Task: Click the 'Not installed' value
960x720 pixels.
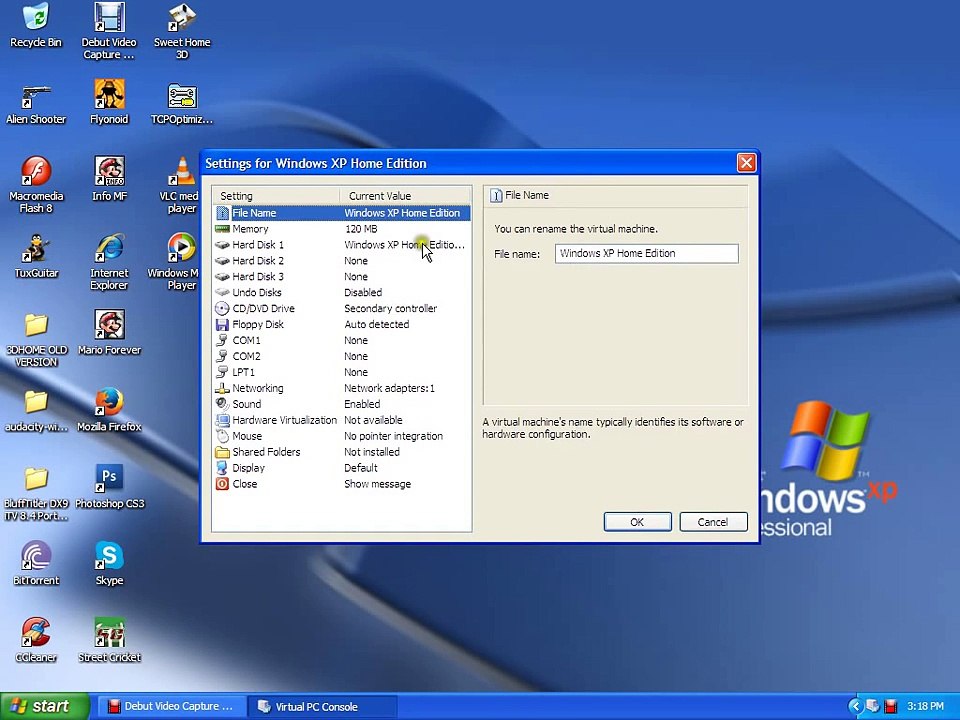Action: [372, 452]
